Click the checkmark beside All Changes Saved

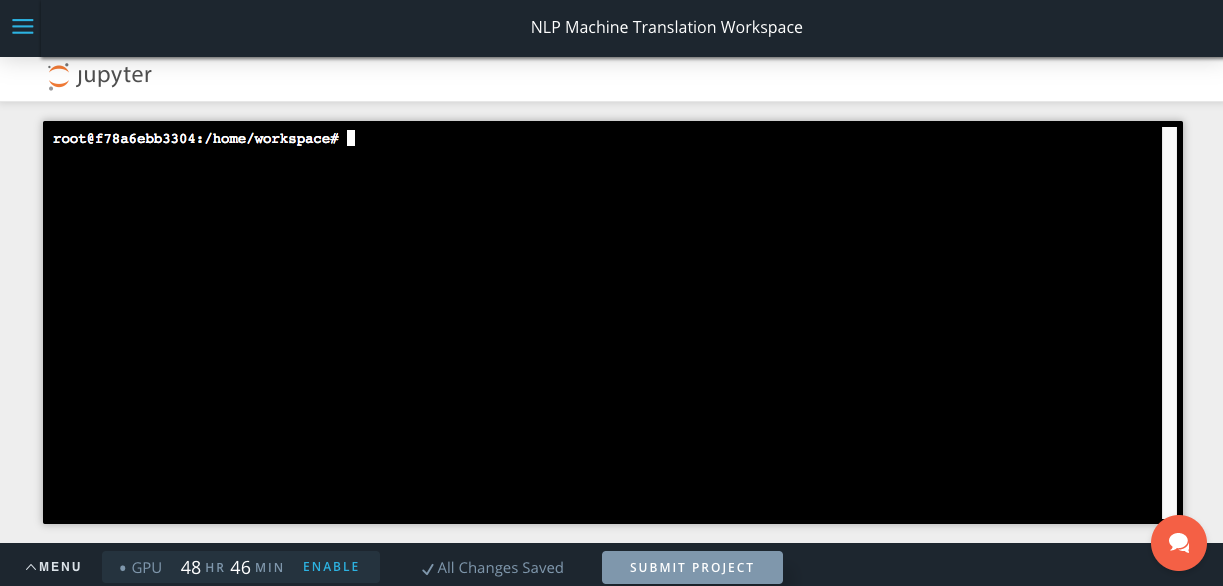point(428,567)
